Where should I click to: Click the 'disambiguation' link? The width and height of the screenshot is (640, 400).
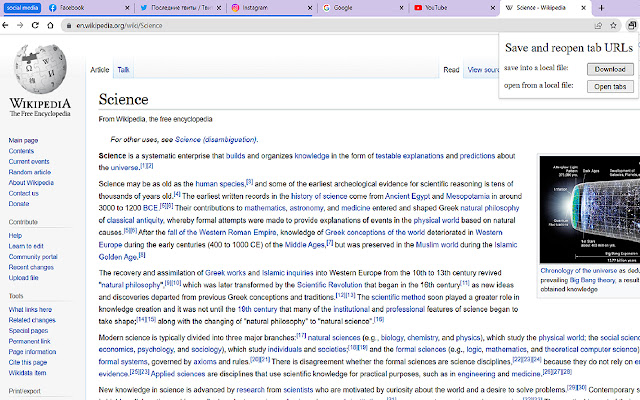coord(229,139)
